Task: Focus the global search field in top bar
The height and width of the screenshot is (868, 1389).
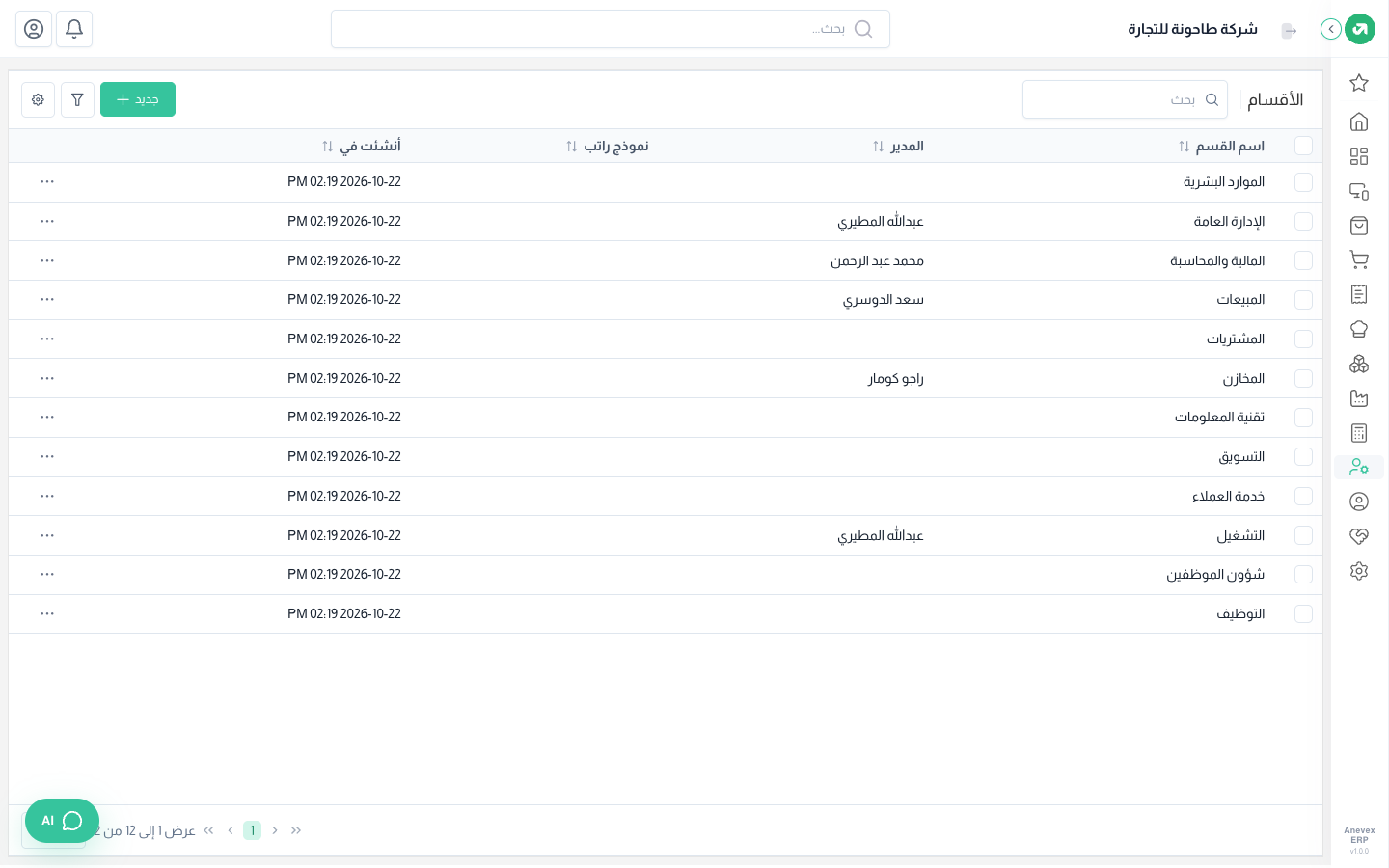Action: 611,29
